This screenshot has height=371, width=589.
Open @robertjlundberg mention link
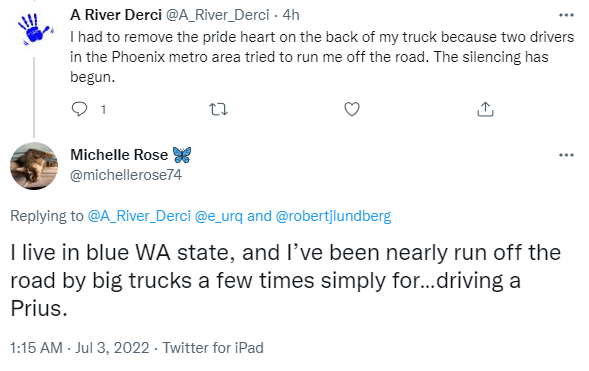(333, 217)
